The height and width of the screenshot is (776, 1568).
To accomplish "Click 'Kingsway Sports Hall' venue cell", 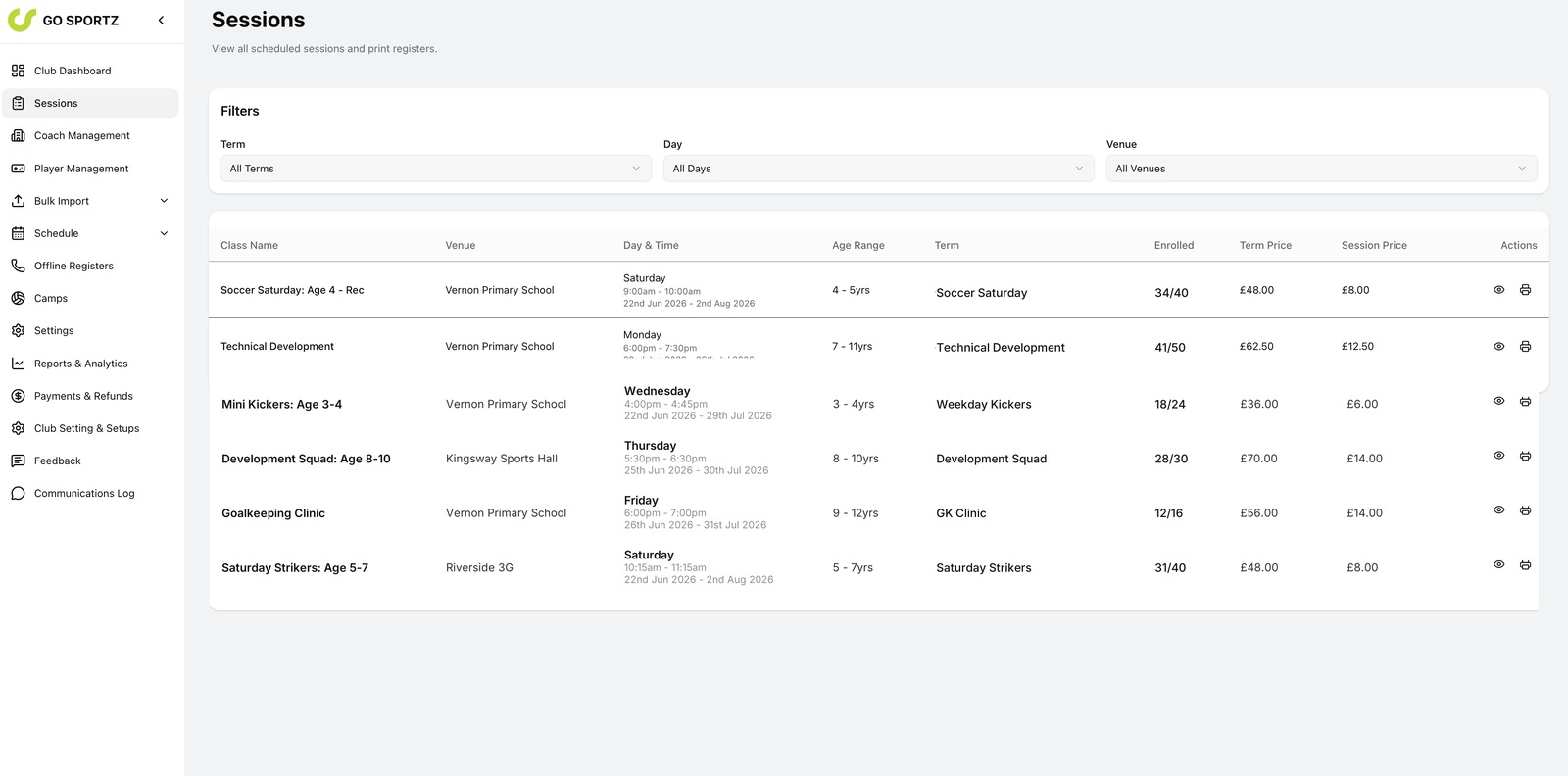I will pyautogui.click(x=502, y=459).
